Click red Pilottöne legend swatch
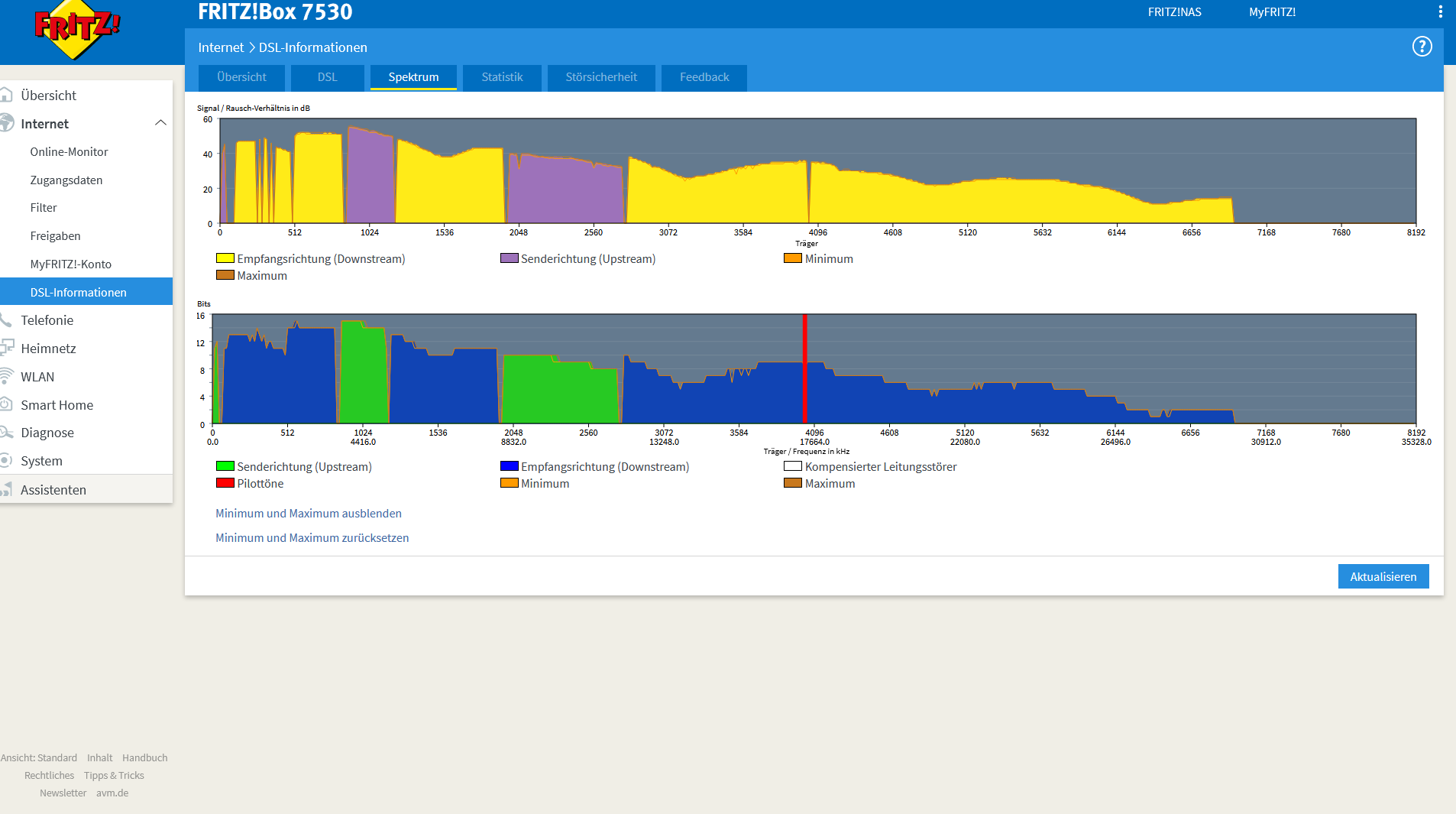 coord(225,483)
